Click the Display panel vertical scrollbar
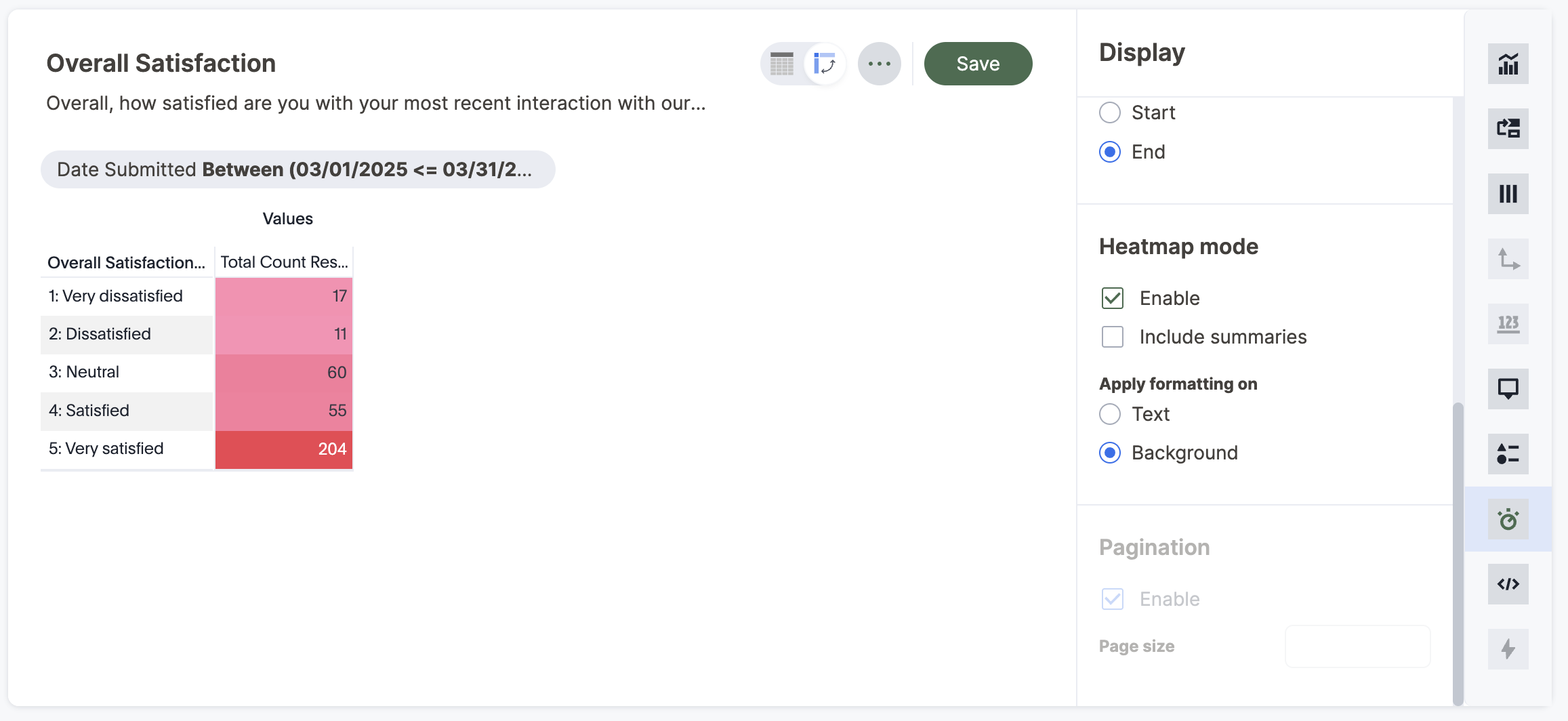 (x=1458, y=554)
